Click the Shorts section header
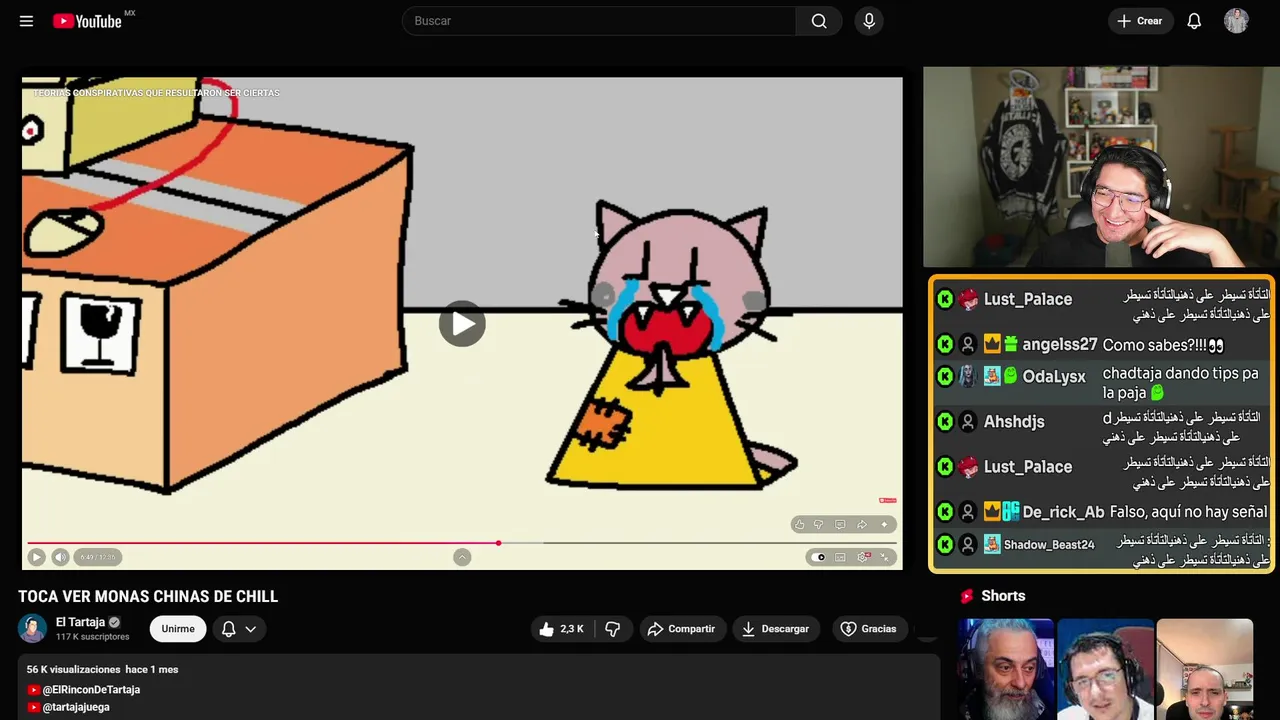 (x=1003, y=596)
